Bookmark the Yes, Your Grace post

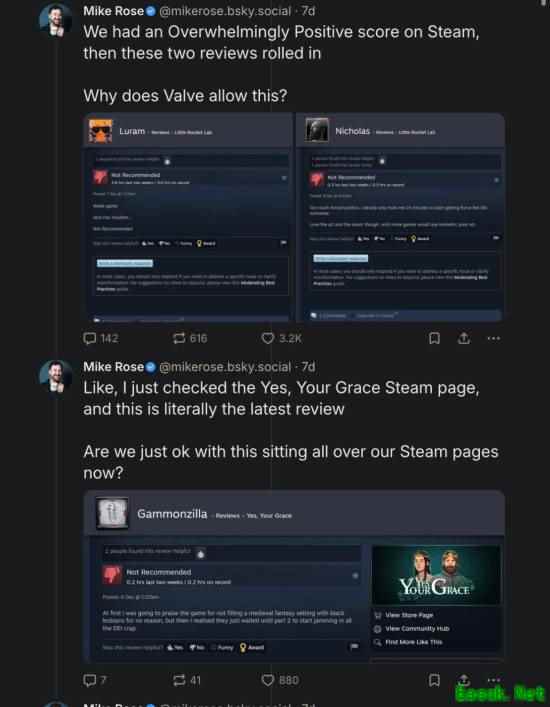click(434, 680)
